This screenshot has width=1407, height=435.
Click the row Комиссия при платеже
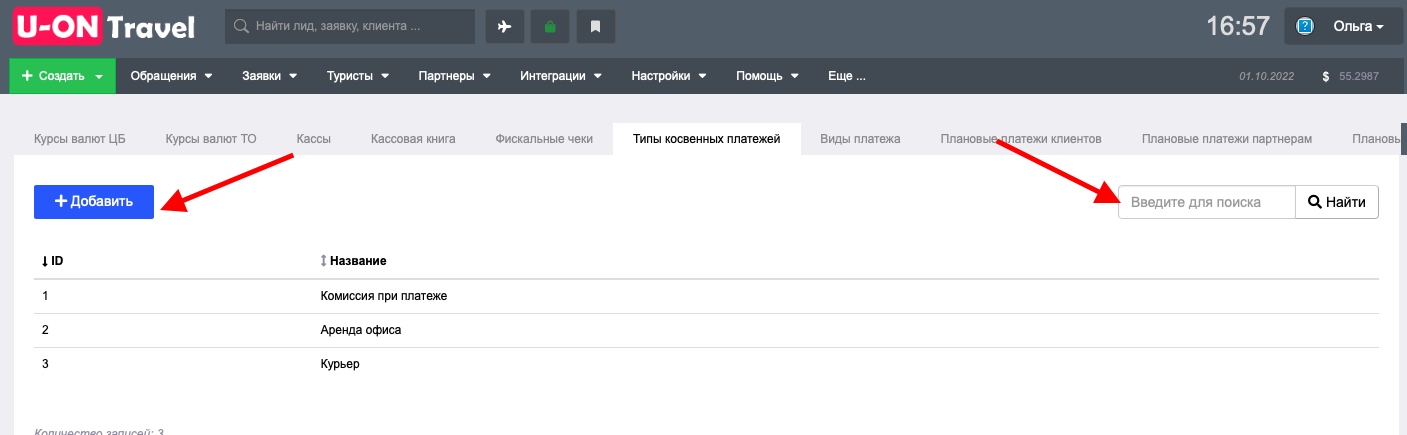click(x=706, y=296)
